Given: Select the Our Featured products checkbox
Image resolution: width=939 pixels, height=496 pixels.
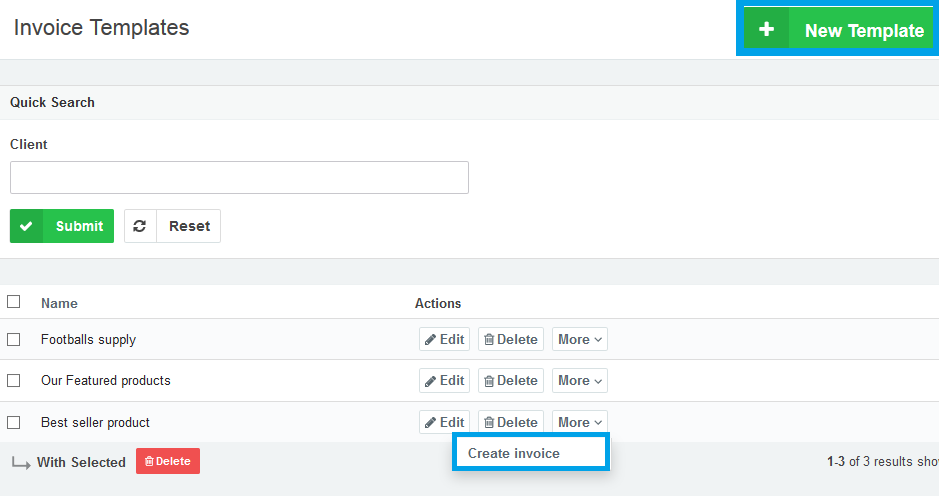Looking at the screenshot, I should [14, 380].
